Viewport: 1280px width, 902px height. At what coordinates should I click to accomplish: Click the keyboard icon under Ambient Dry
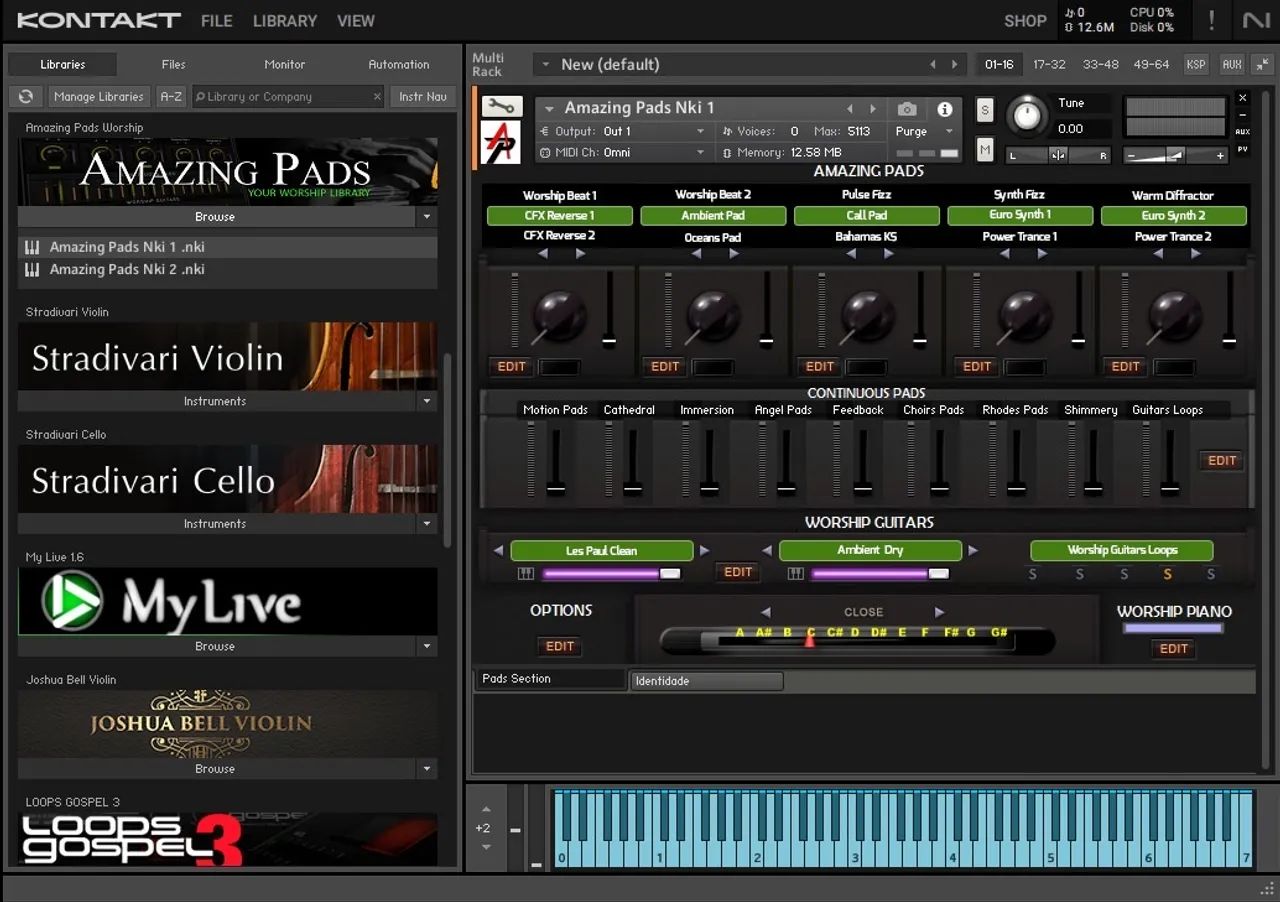pyautogui.click(x=795, y=574)
